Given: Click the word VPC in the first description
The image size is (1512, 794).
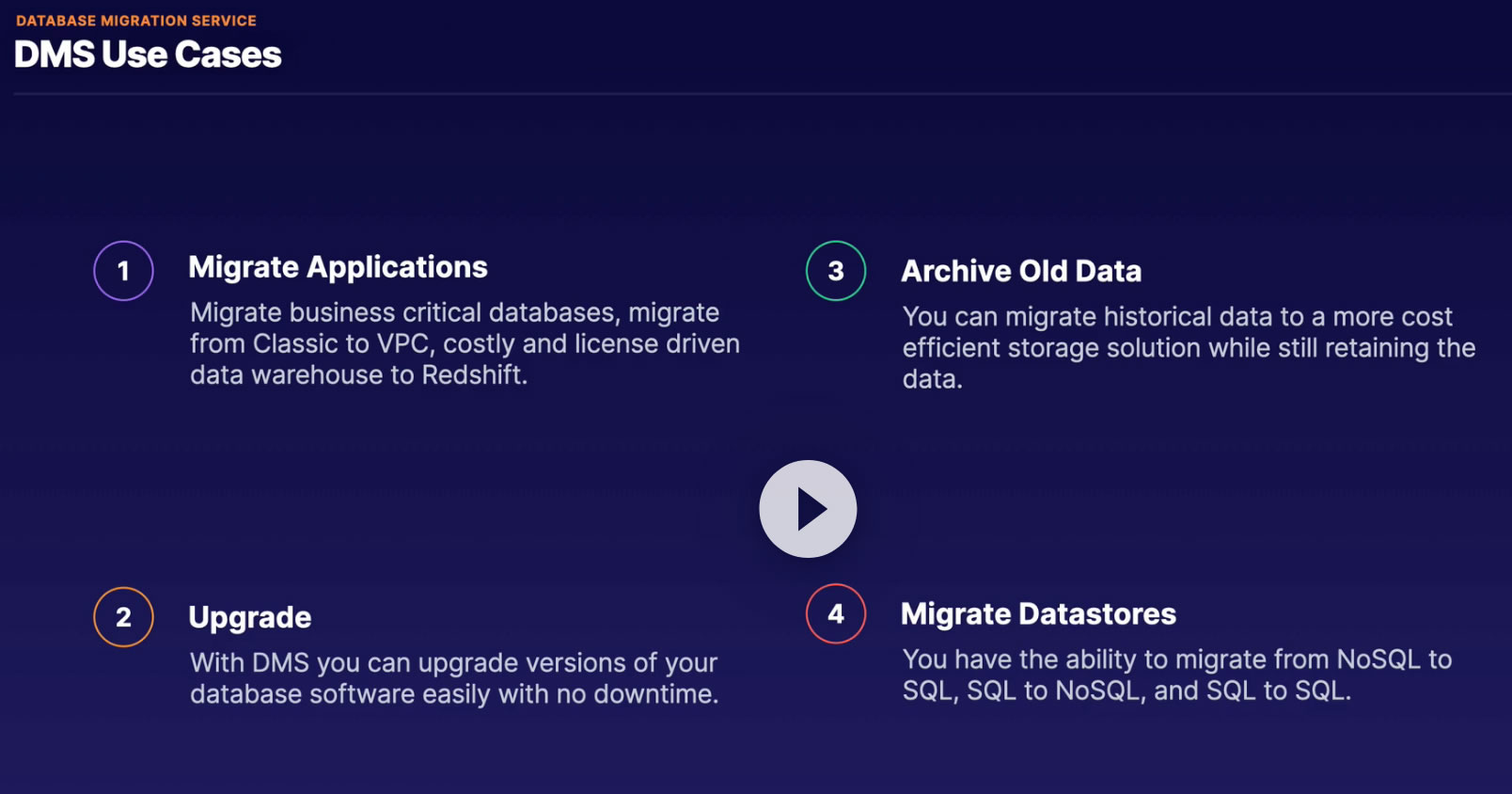Looking at the screenshot, I should [404, 343].
